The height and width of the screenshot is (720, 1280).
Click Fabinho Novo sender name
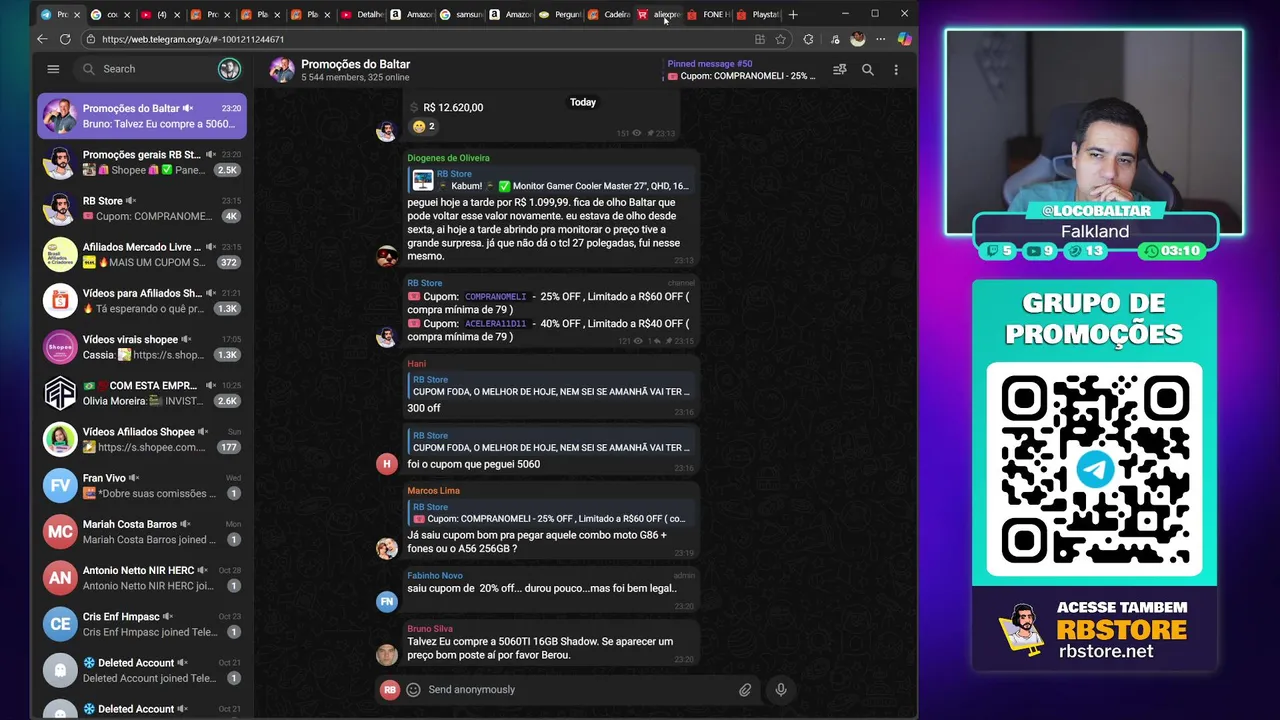pos(435,576)
